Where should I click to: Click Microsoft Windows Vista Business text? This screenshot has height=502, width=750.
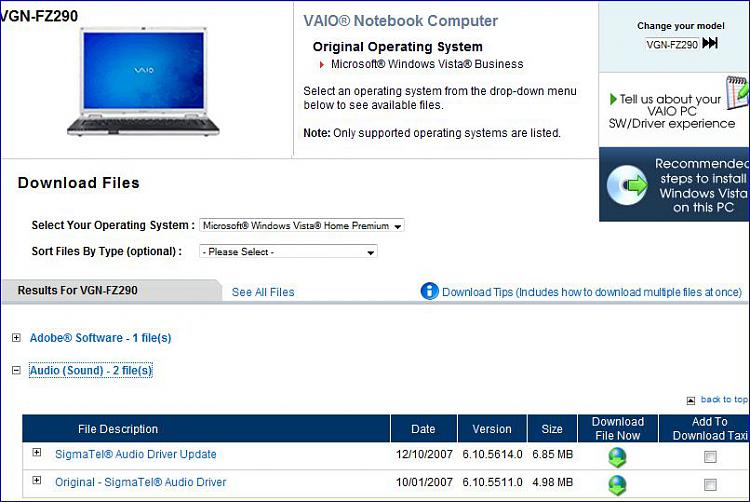(427, 64)
